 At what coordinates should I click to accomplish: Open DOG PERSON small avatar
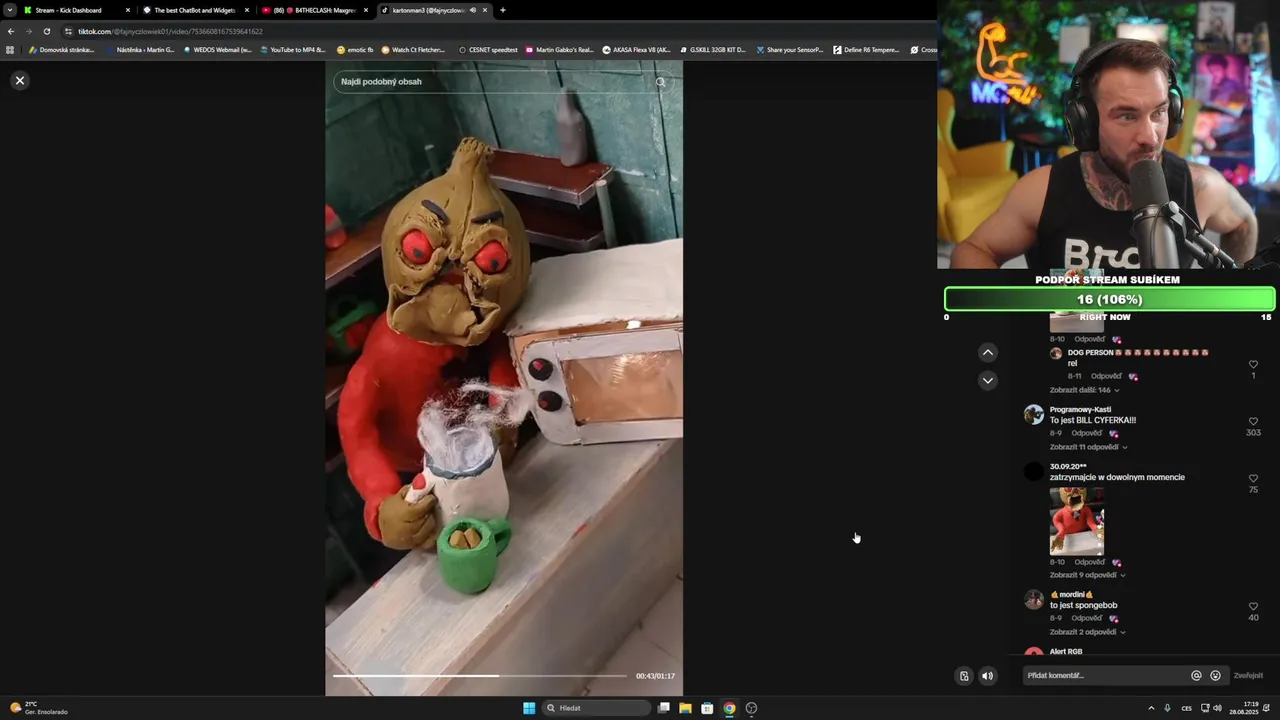coord(1056,353)
